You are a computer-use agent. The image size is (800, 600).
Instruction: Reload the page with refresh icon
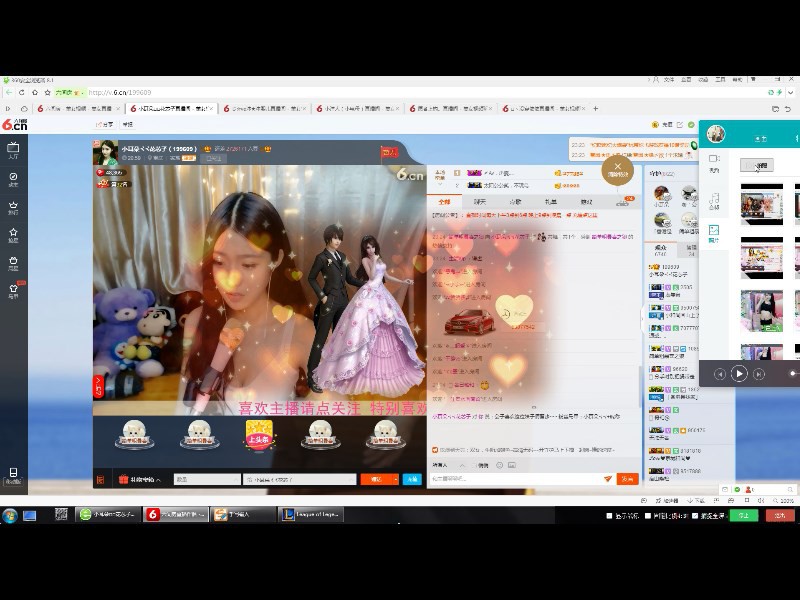[x=21, y=92]
